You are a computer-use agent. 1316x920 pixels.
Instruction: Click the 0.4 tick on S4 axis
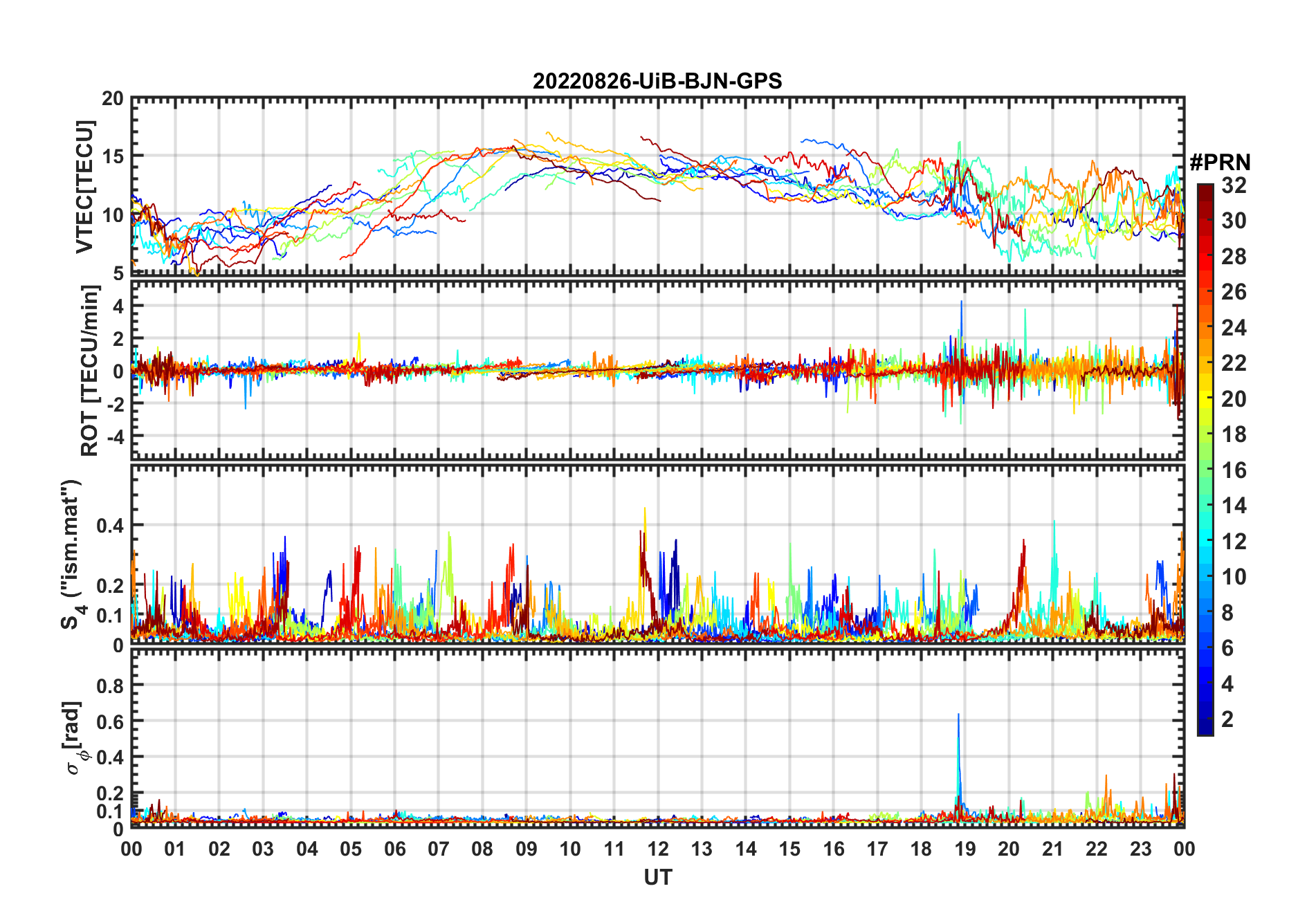tap(110, 526)
